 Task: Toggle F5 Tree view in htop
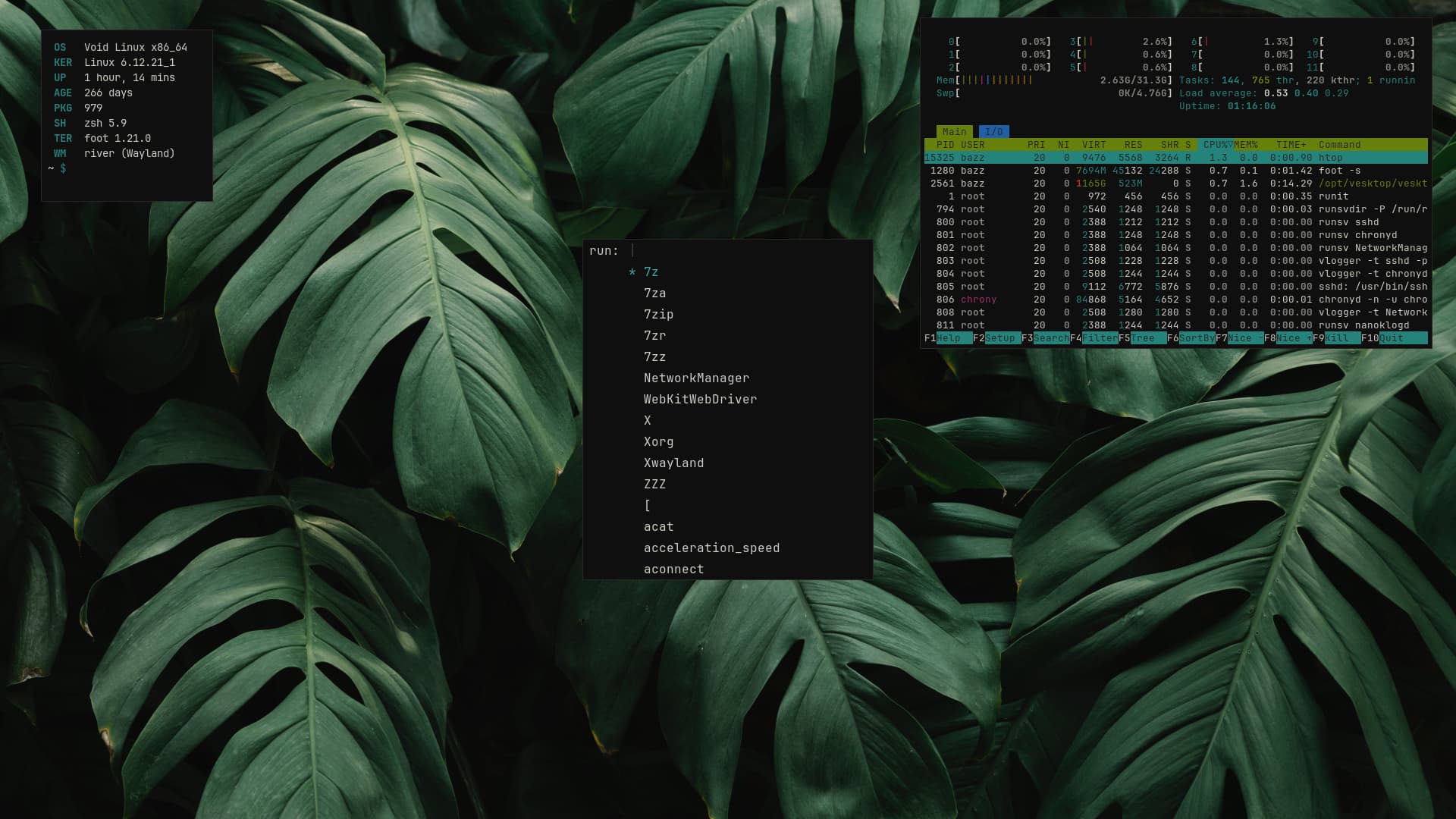(1142, 338)
